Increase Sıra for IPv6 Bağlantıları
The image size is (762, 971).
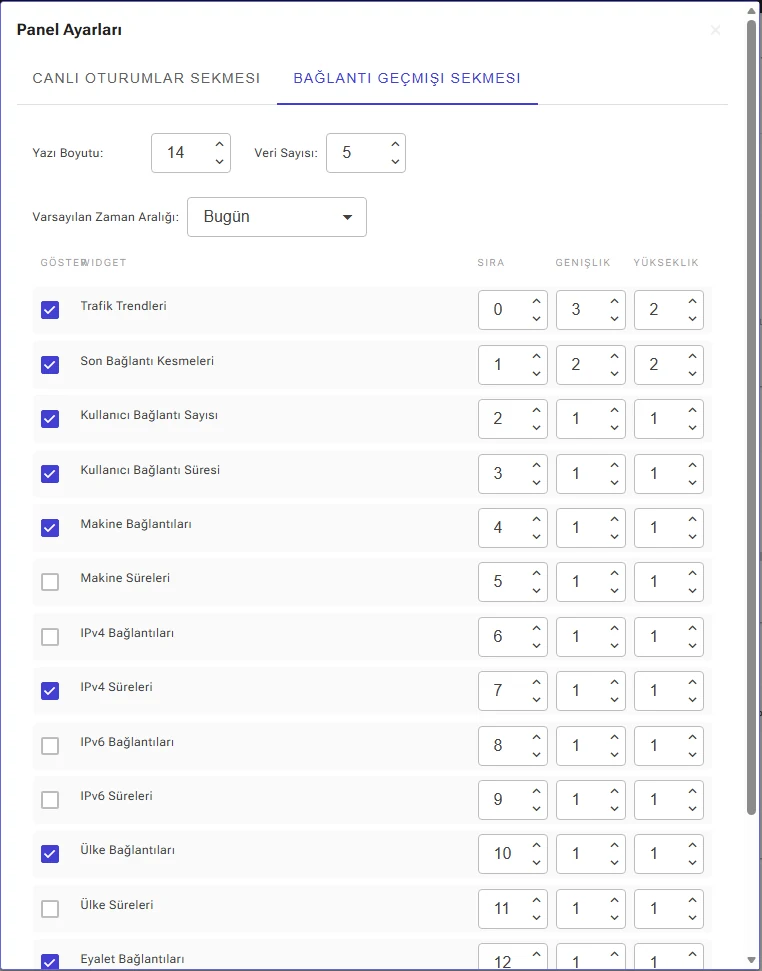537,737
